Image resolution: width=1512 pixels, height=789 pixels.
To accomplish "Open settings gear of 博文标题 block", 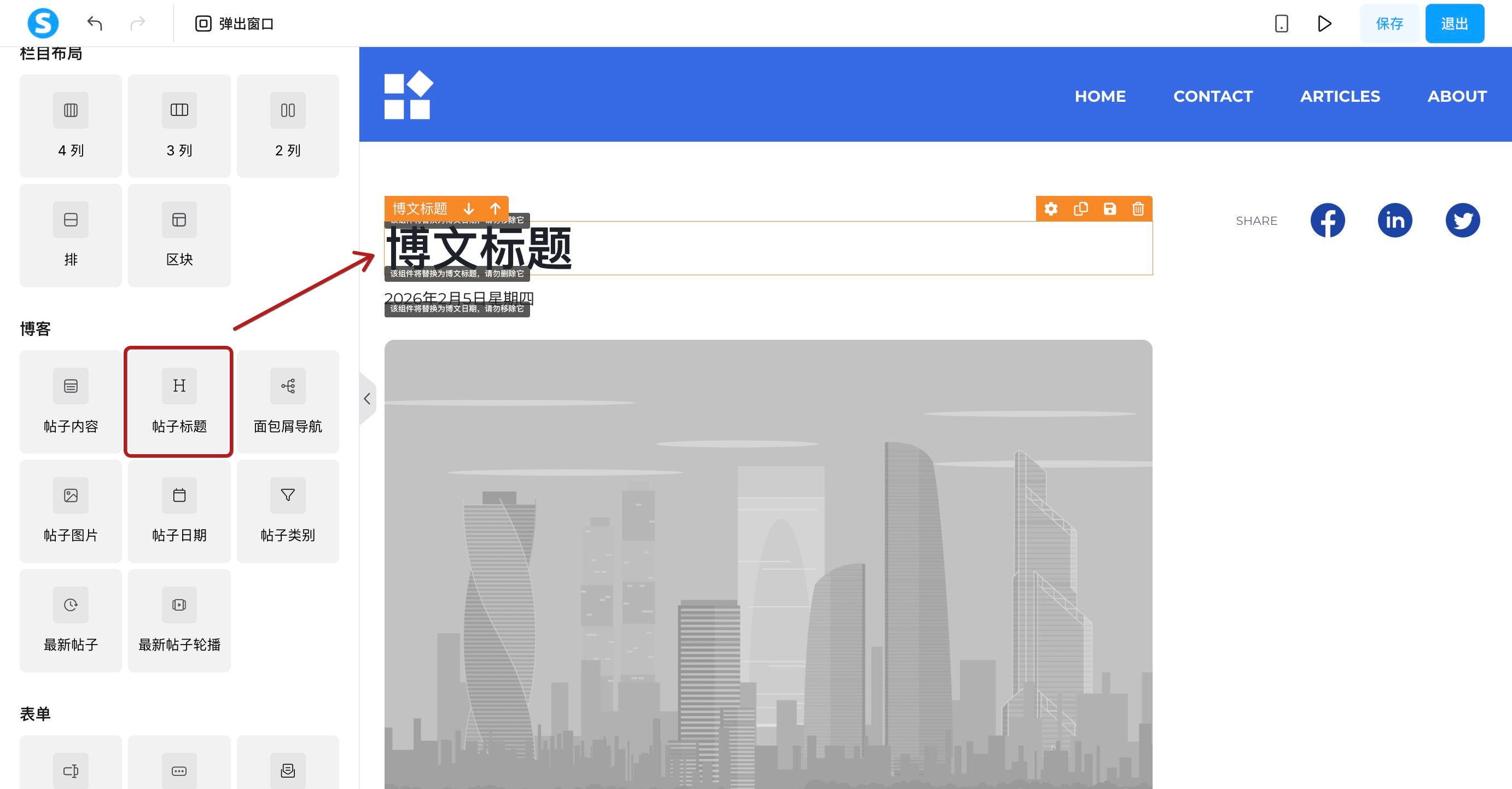I will click(1051, 209).
